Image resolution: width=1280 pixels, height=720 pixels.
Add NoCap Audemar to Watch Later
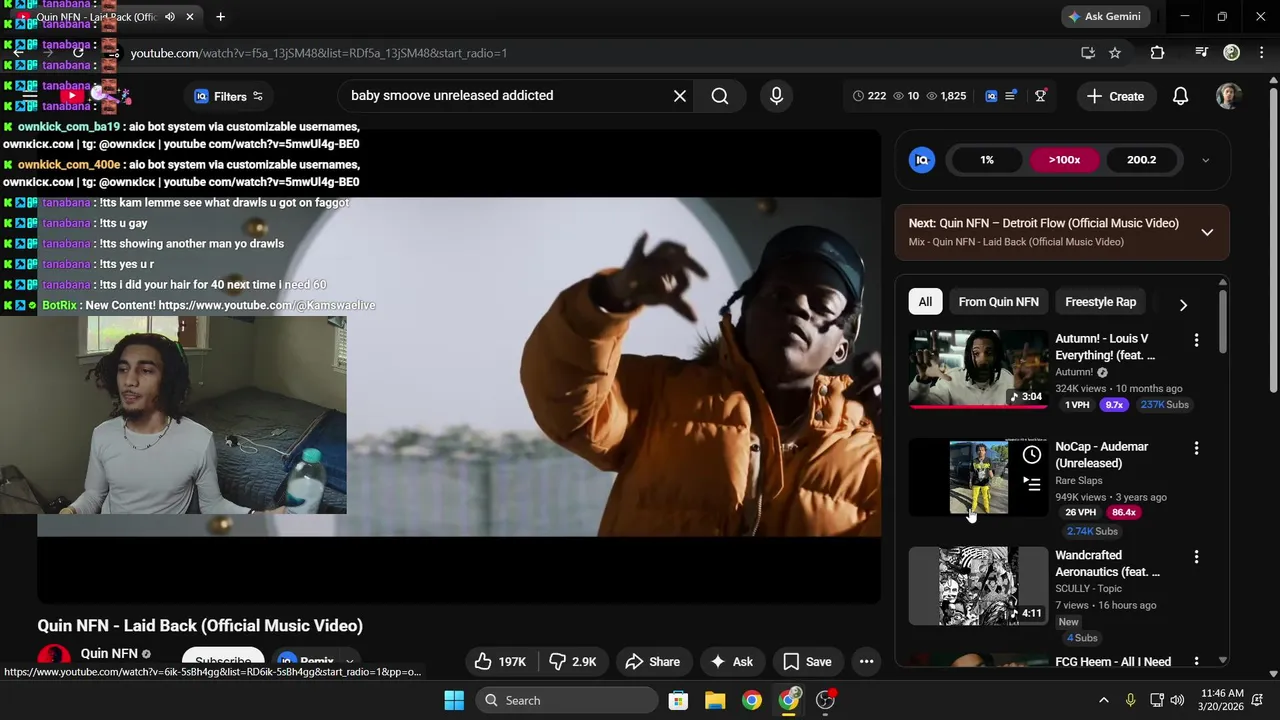(1032, 456)
